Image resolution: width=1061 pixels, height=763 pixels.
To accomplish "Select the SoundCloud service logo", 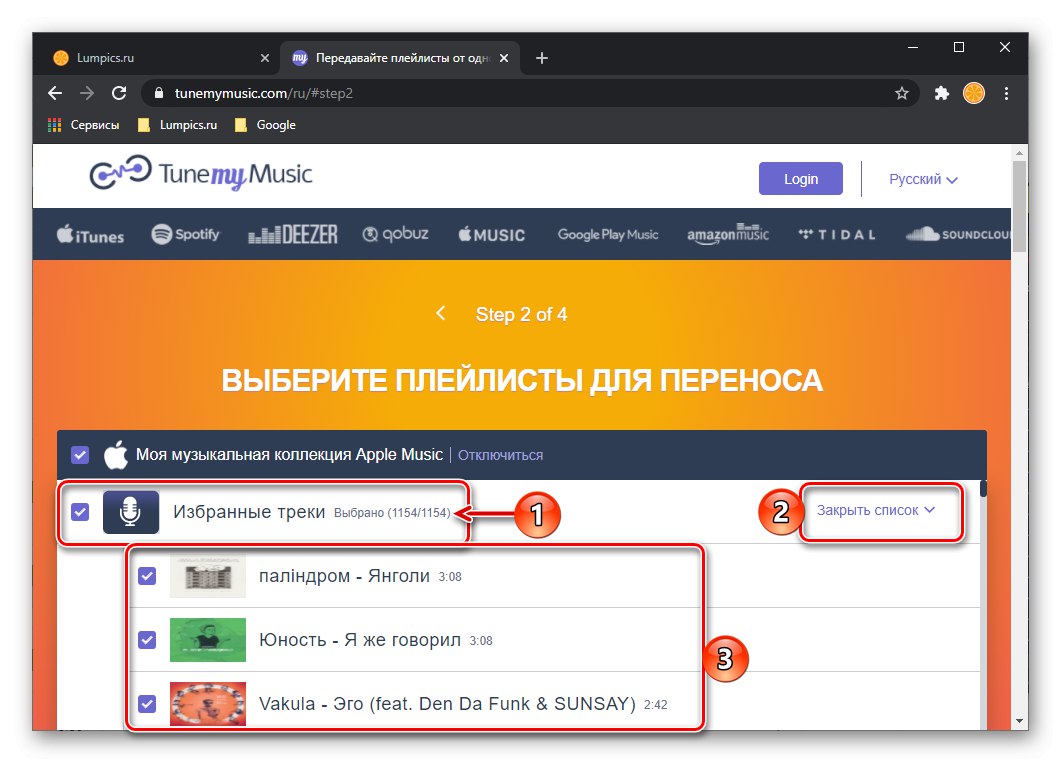I will pos(958,234).
